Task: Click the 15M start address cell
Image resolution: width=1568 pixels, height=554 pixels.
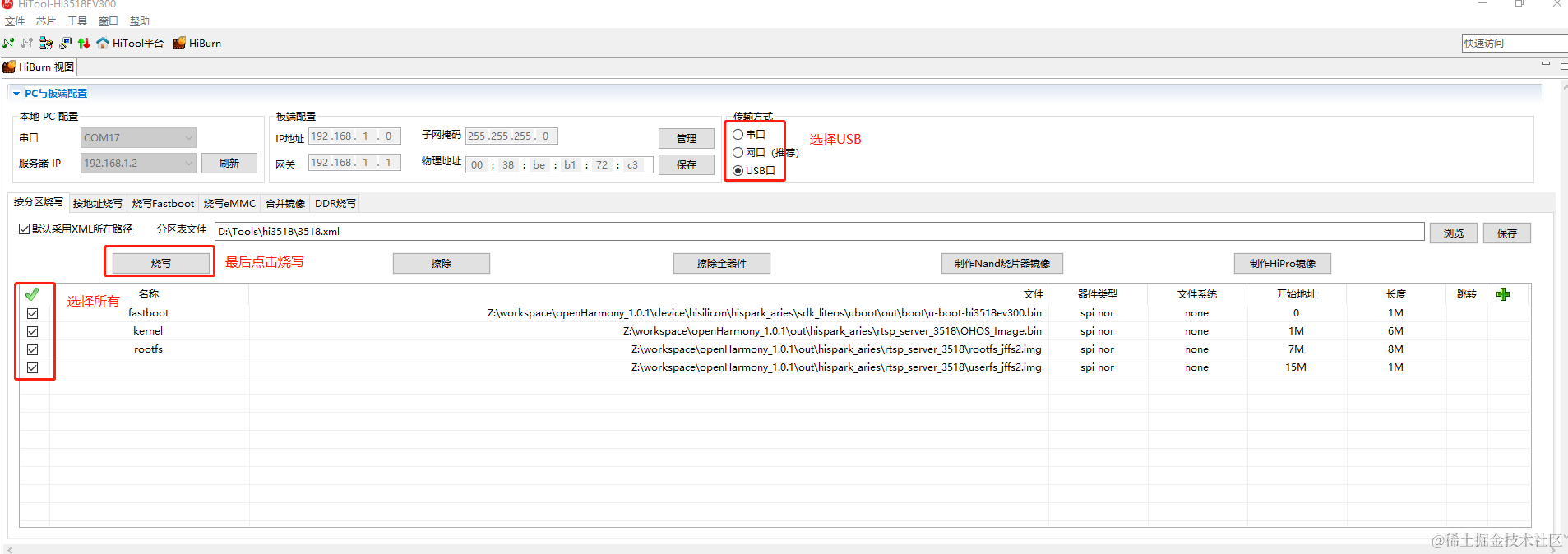Action: pos(1296,367)
